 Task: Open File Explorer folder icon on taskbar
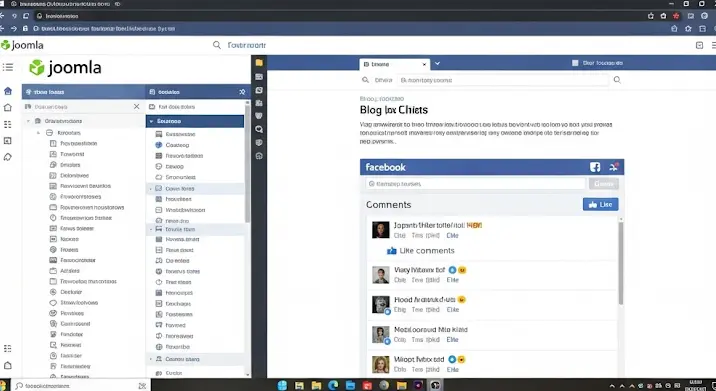[316, 386]
